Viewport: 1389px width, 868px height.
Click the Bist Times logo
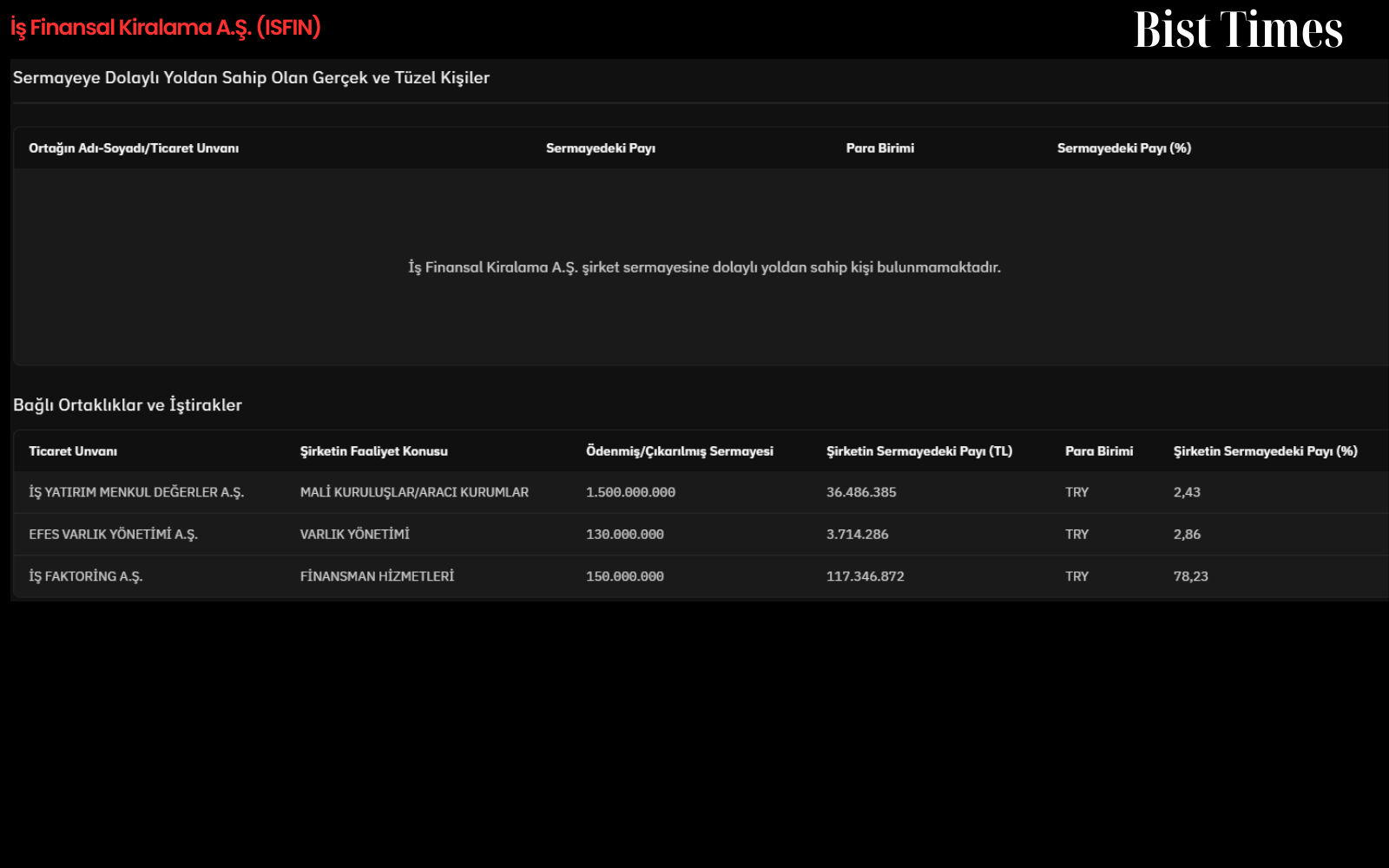click(x=1238, y=30)
